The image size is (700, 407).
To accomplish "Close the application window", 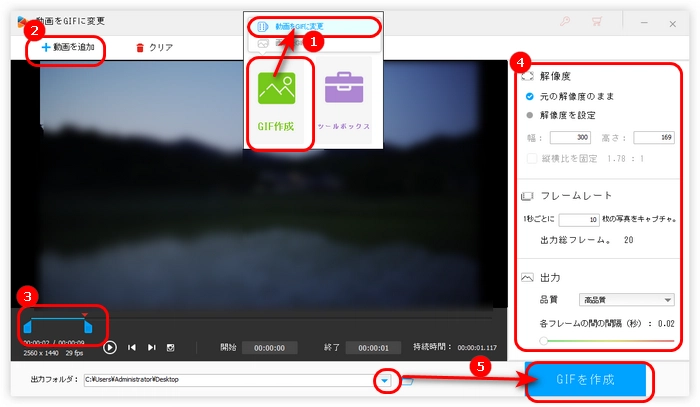I will tap(672, 24).
